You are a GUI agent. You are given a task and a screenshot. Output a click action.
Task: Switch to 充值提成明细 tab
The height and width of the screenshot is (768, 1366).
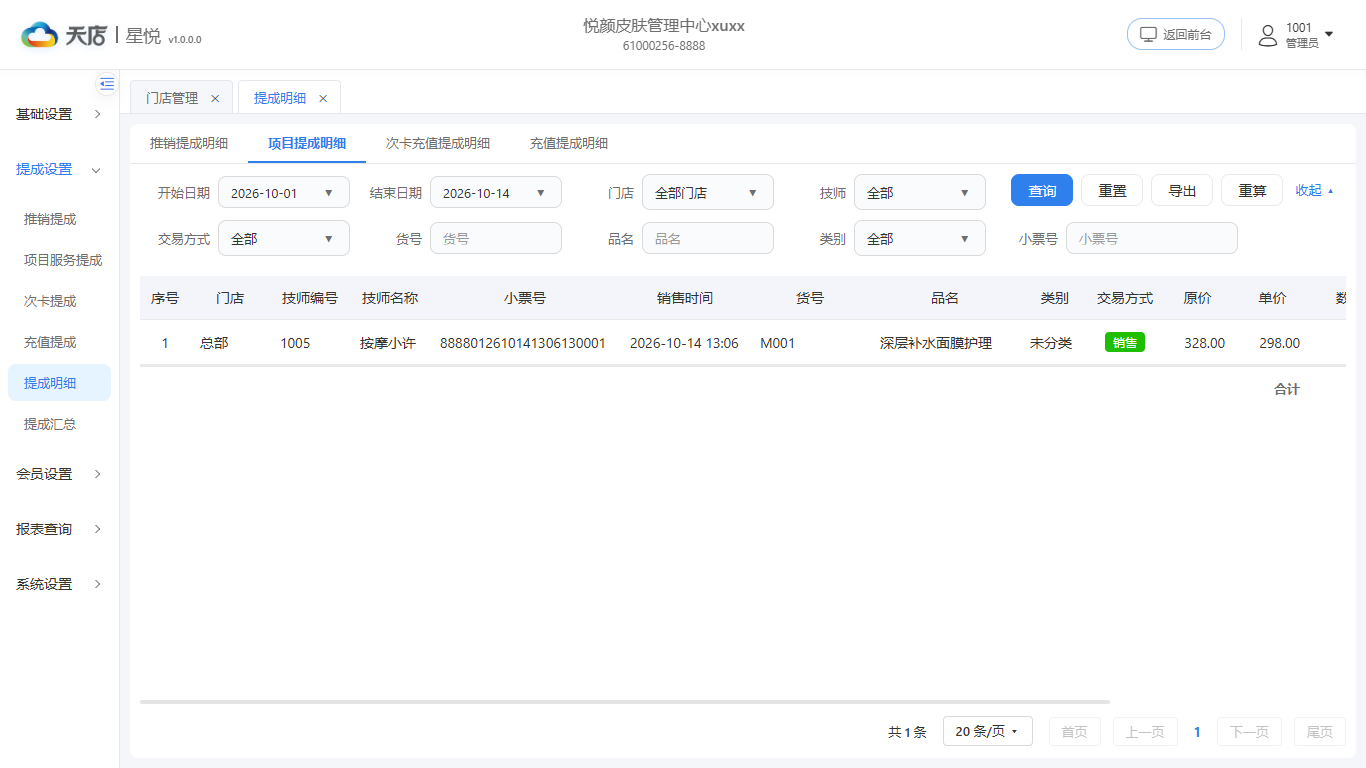569,143
